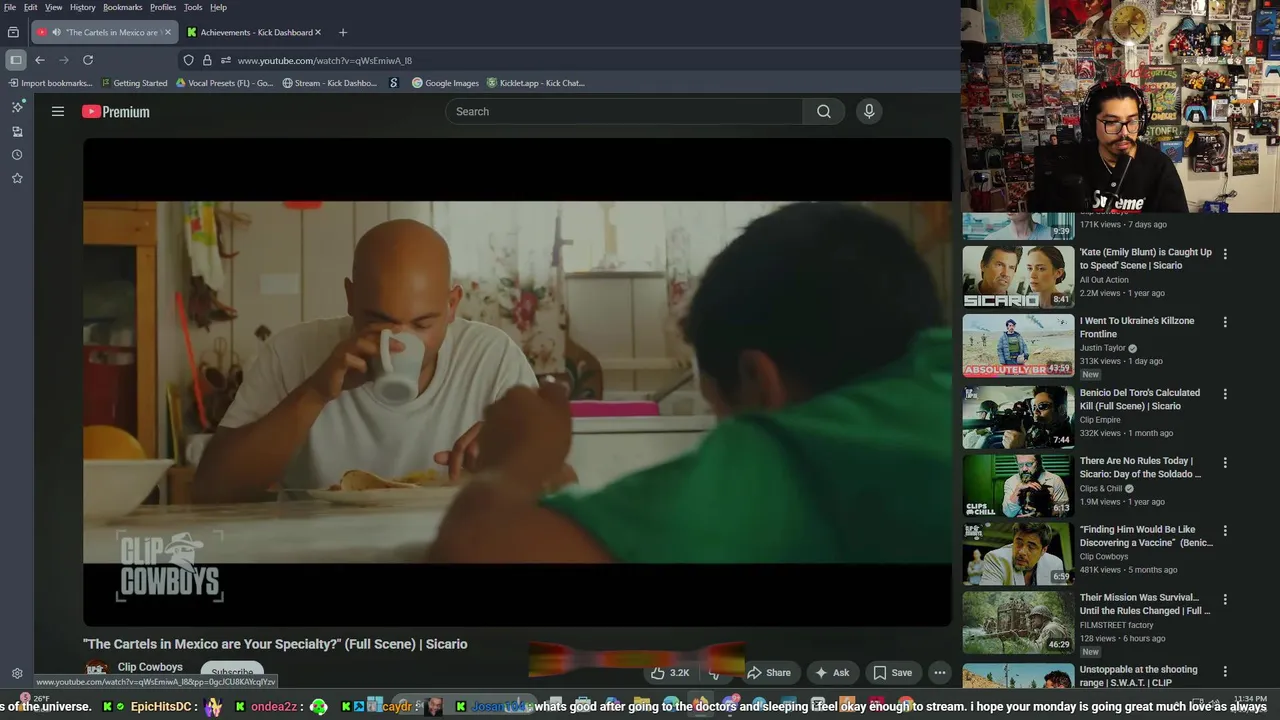Open a new browser tab with plus
The image size is (1280, 720).
[343, 32]
